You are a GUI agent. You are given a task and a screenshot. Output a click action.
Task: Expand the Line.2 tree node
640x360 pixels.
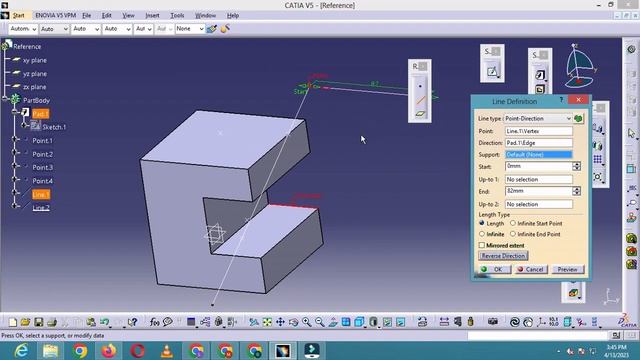pos(15,206)
